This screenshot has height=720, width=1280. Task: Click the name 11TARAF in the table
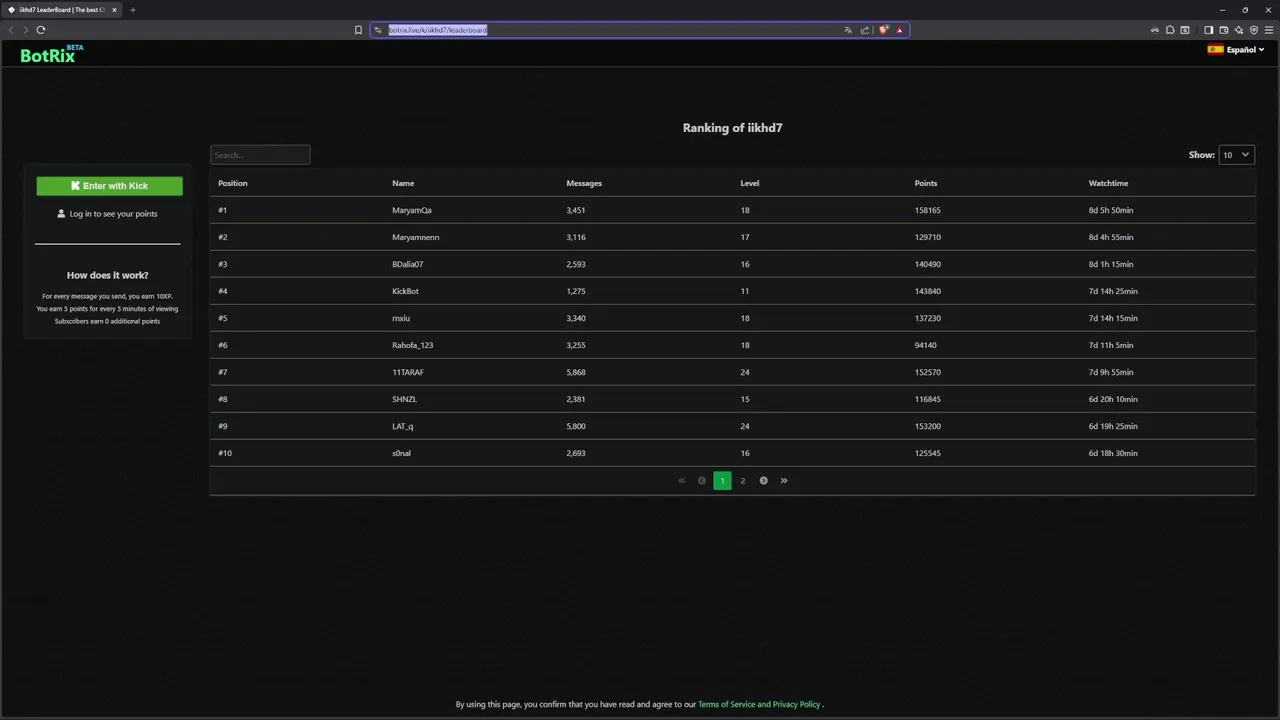point(408,373)
